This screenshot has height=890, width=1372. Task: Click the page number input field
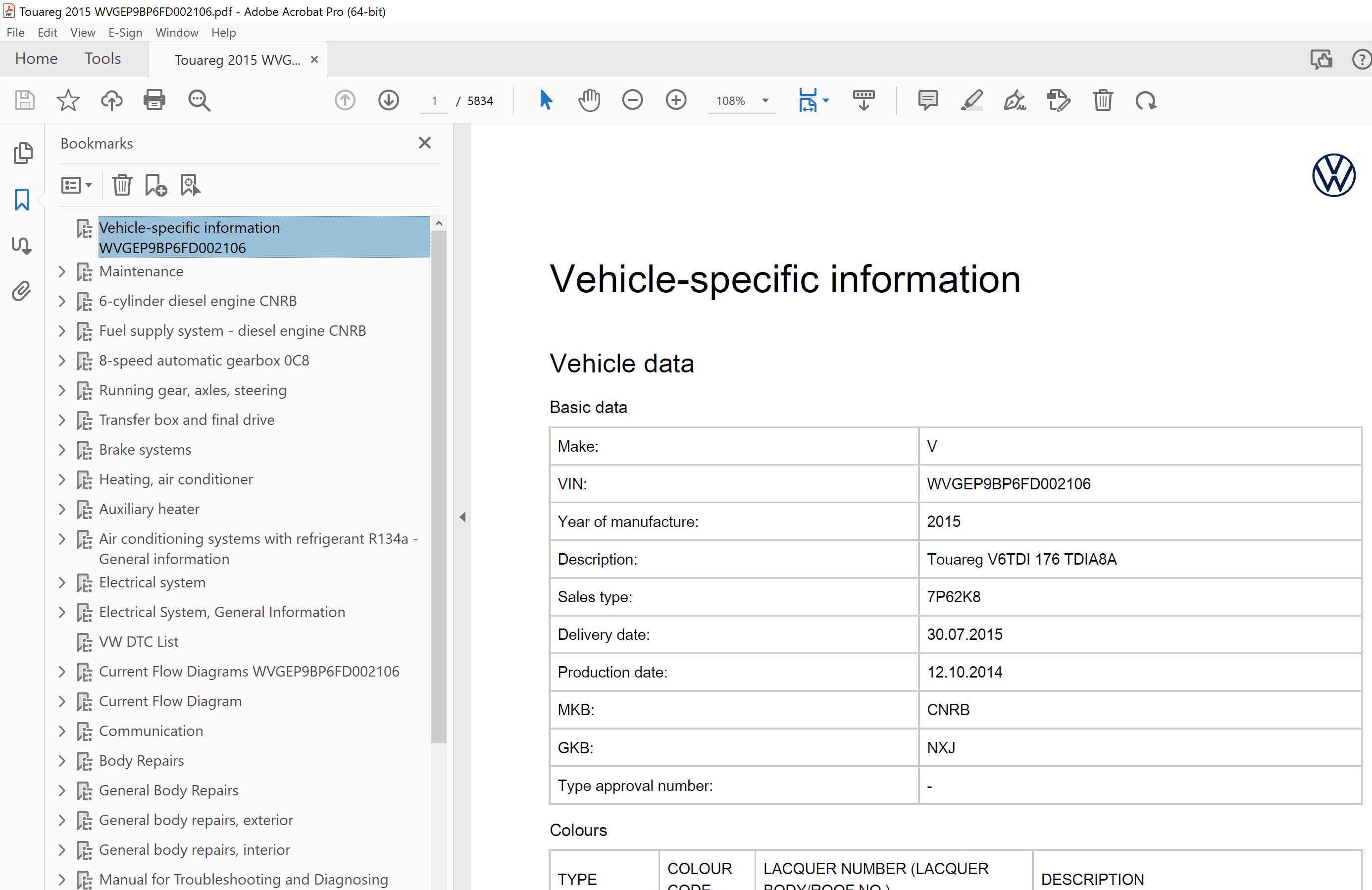coord(434,101)
